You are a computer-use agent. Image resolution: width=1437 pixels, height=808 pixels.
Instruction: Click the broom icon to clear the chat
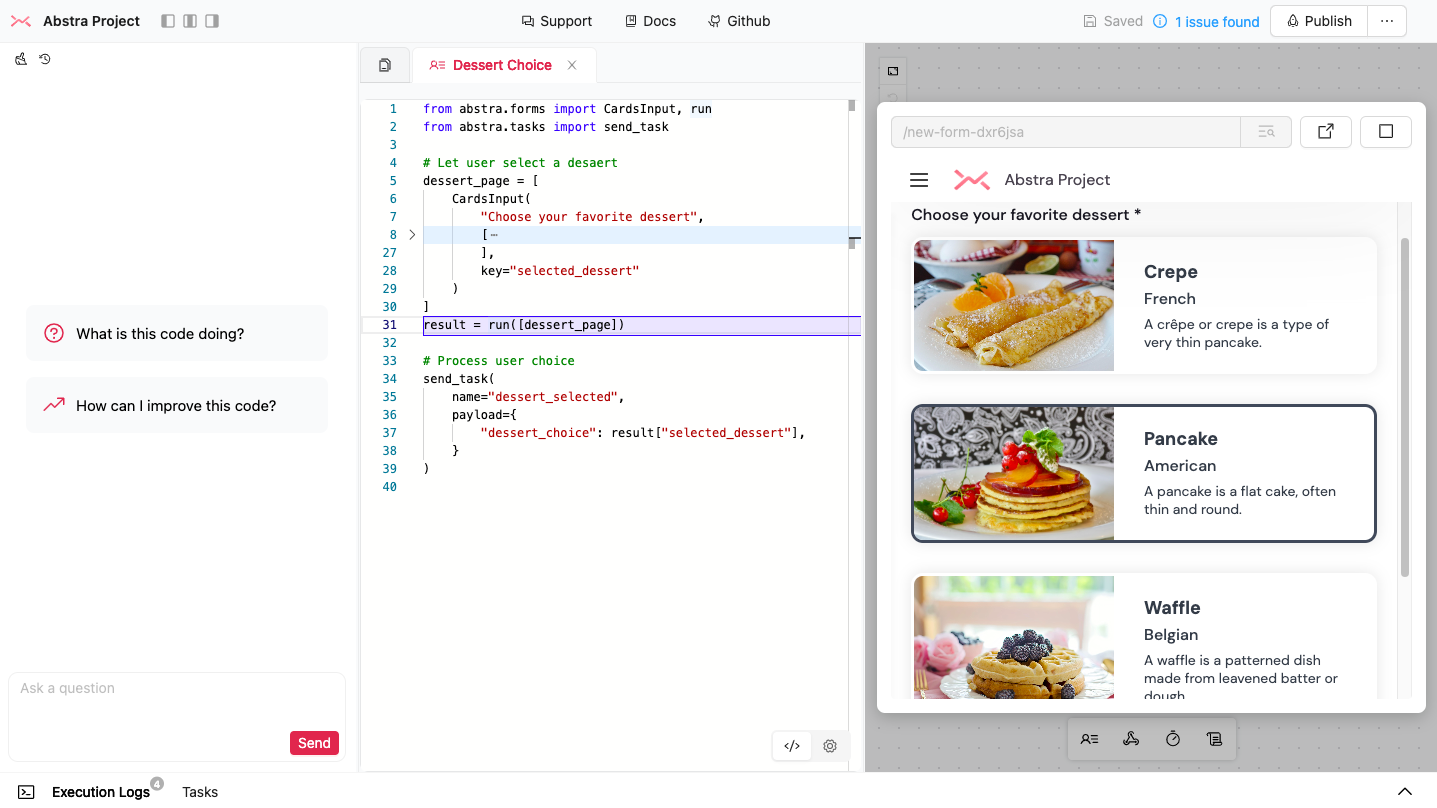(21, 59)
